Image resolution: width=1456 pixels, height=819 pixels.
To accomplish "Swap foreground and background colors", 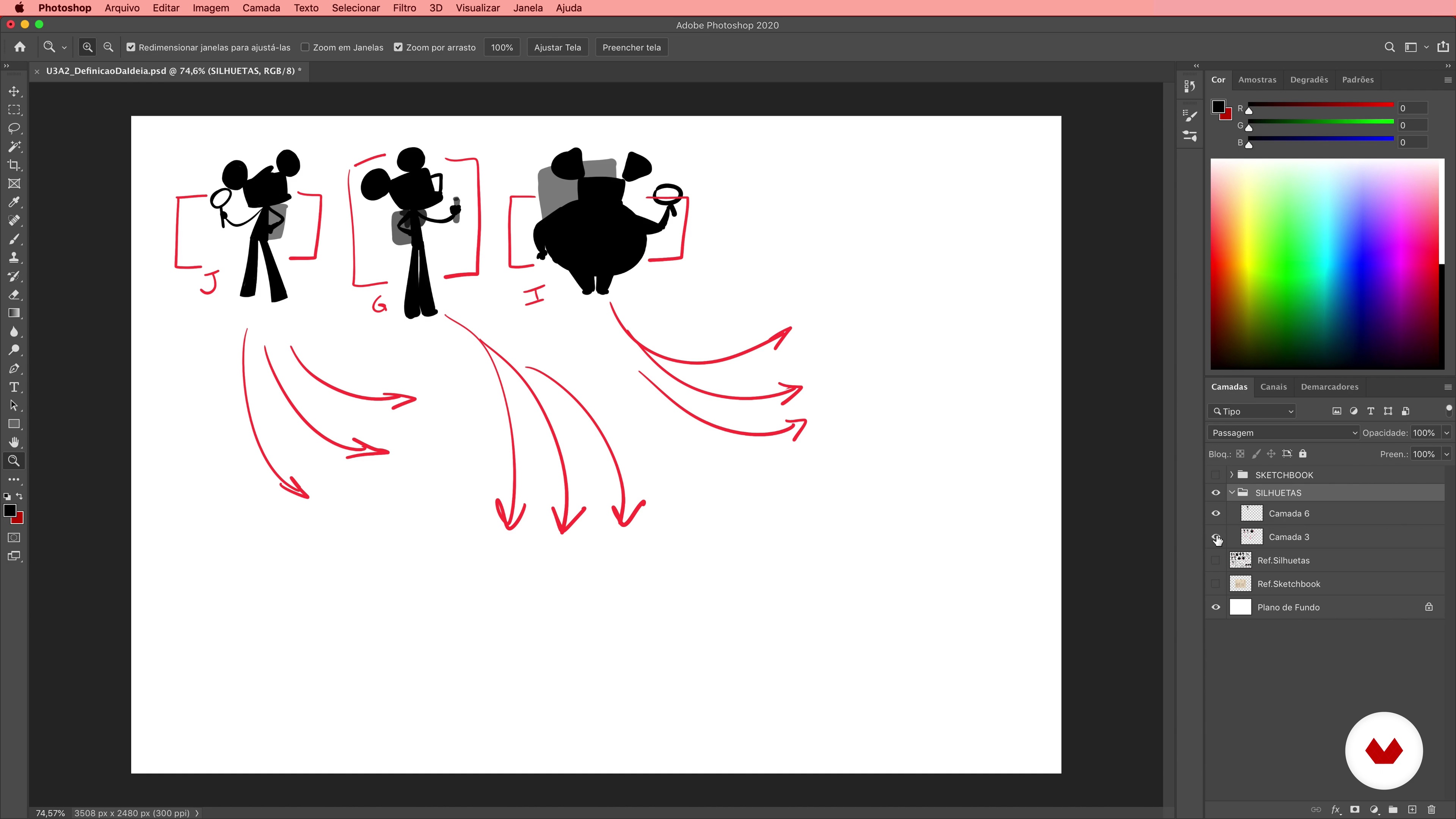I will (x=20, y=496).
